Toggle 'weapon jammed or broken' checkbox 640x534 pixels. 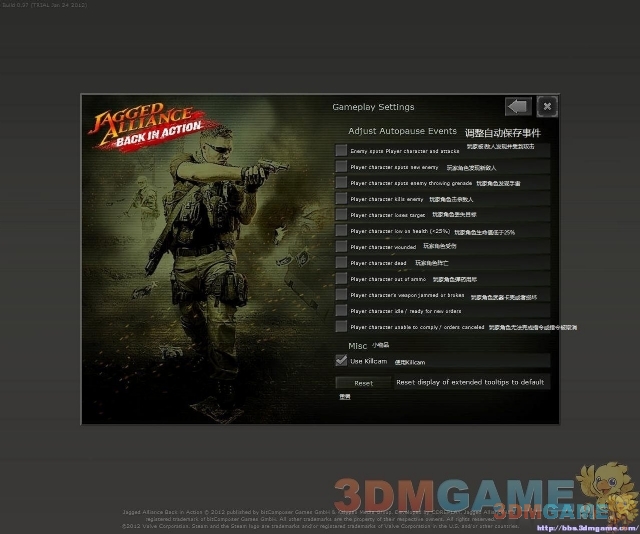tap(341, 294)
